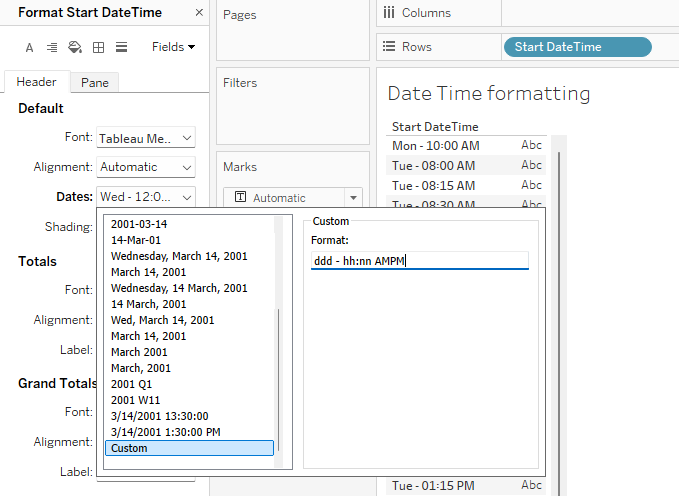Screen dimensions: 679x496
Task: Click the Columns shelf icon
Action: (388, 13)
